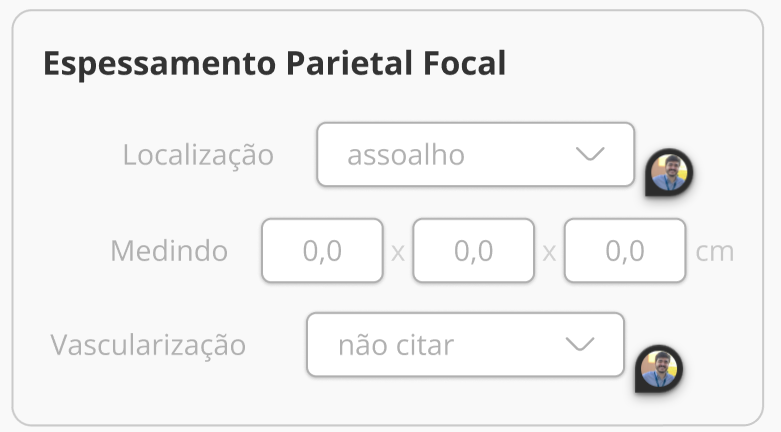Click the user photo in the upper comment pin
Viewport: 781px width, 432px height.
pos(669,171)
